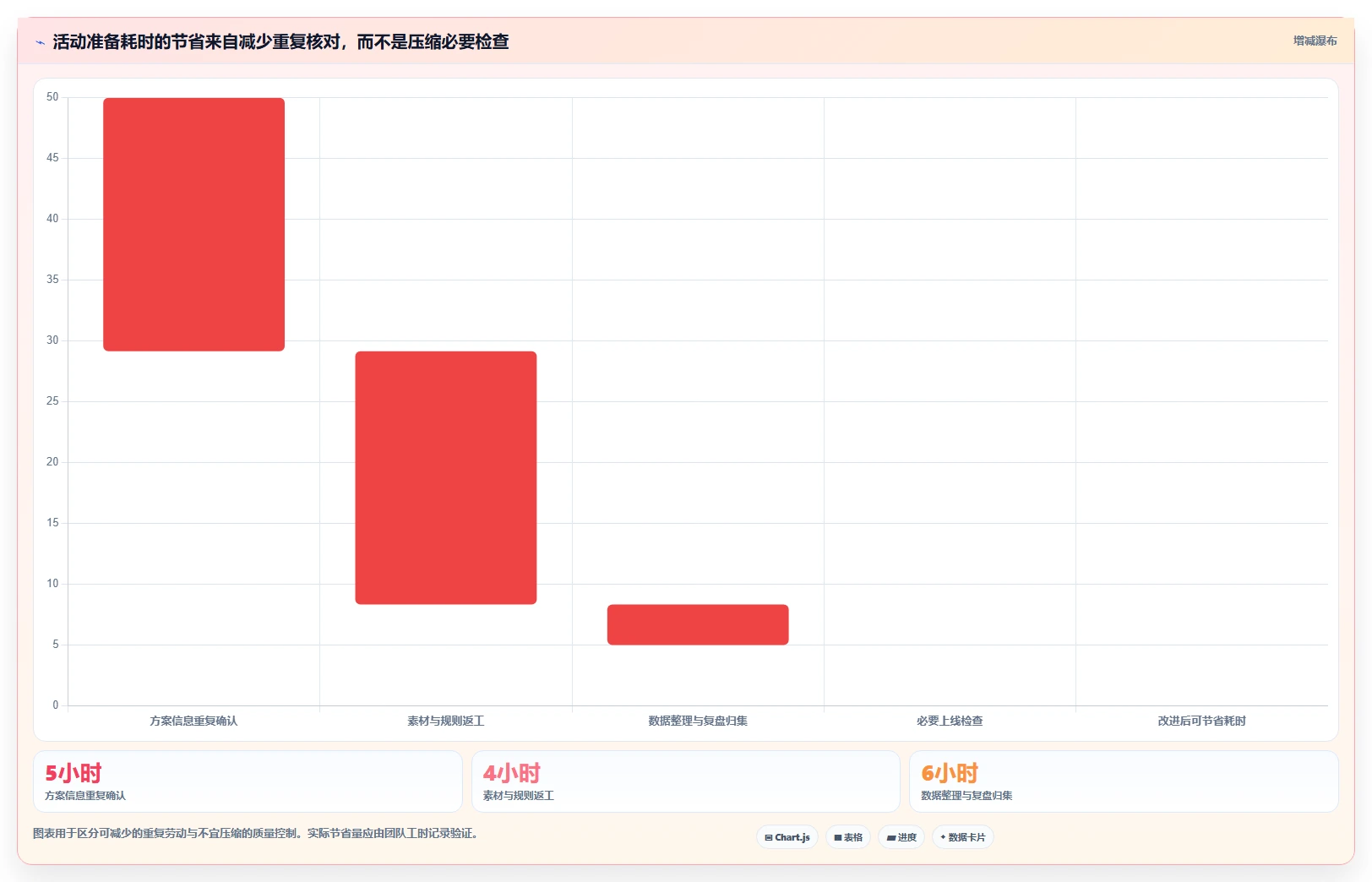
Task: Click the 数据卡片 chip
Action: 963,837
